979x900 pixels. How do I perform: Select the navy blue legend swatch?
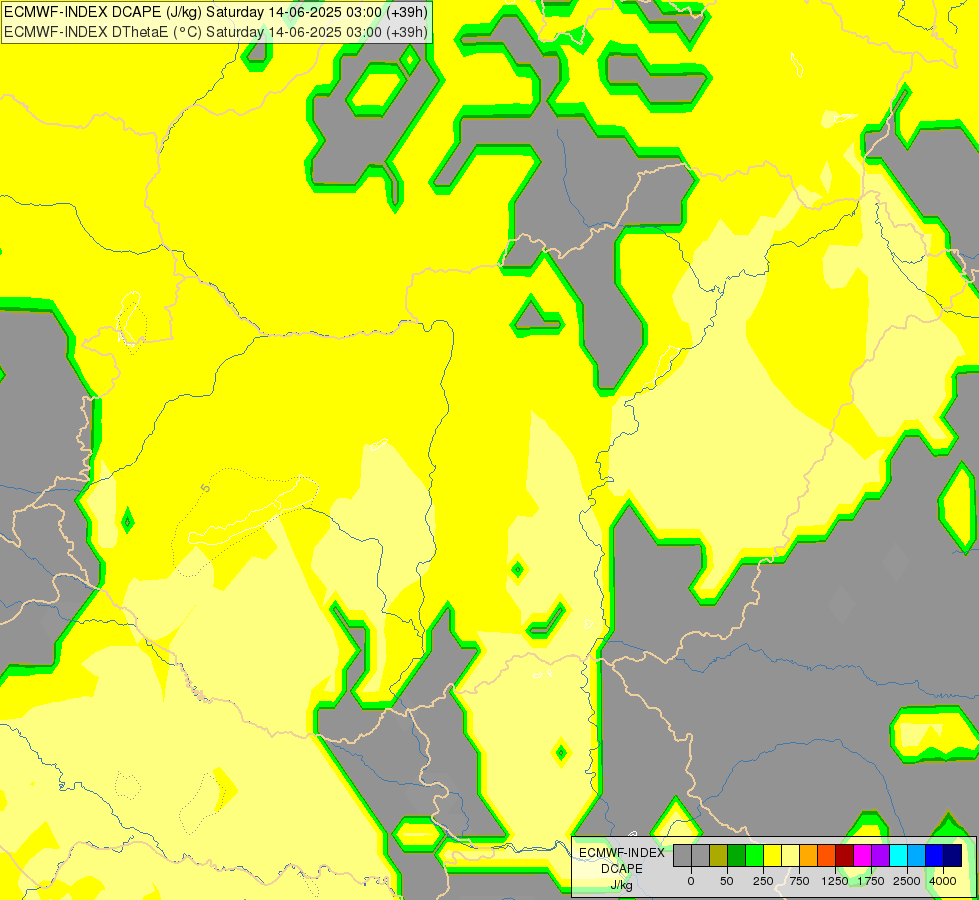click(953, 855)
